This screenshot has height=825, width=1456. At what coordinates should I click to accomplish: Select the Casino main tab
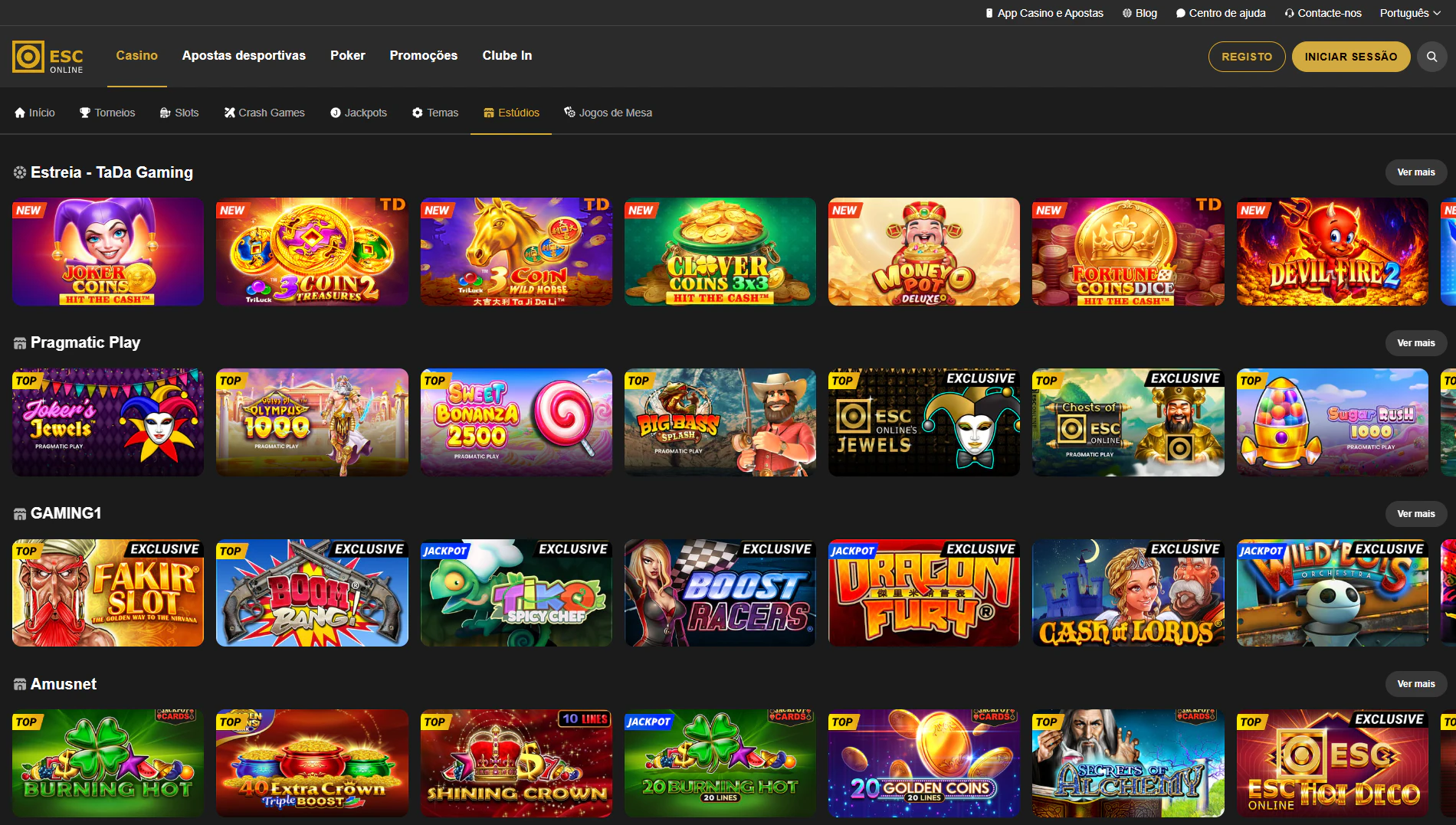[136, 55]
